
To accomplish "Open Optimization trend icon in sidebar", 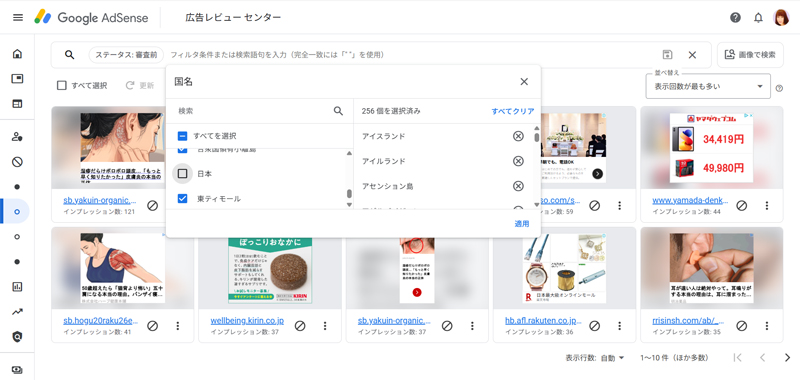I will coord(17,312).
